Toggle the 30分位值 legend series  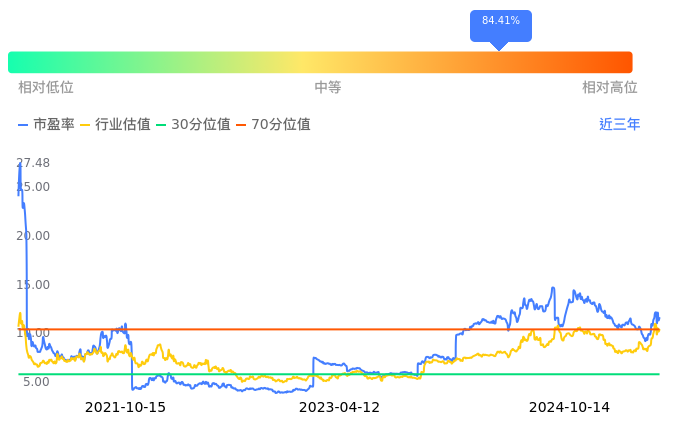[x=193, y=125]
